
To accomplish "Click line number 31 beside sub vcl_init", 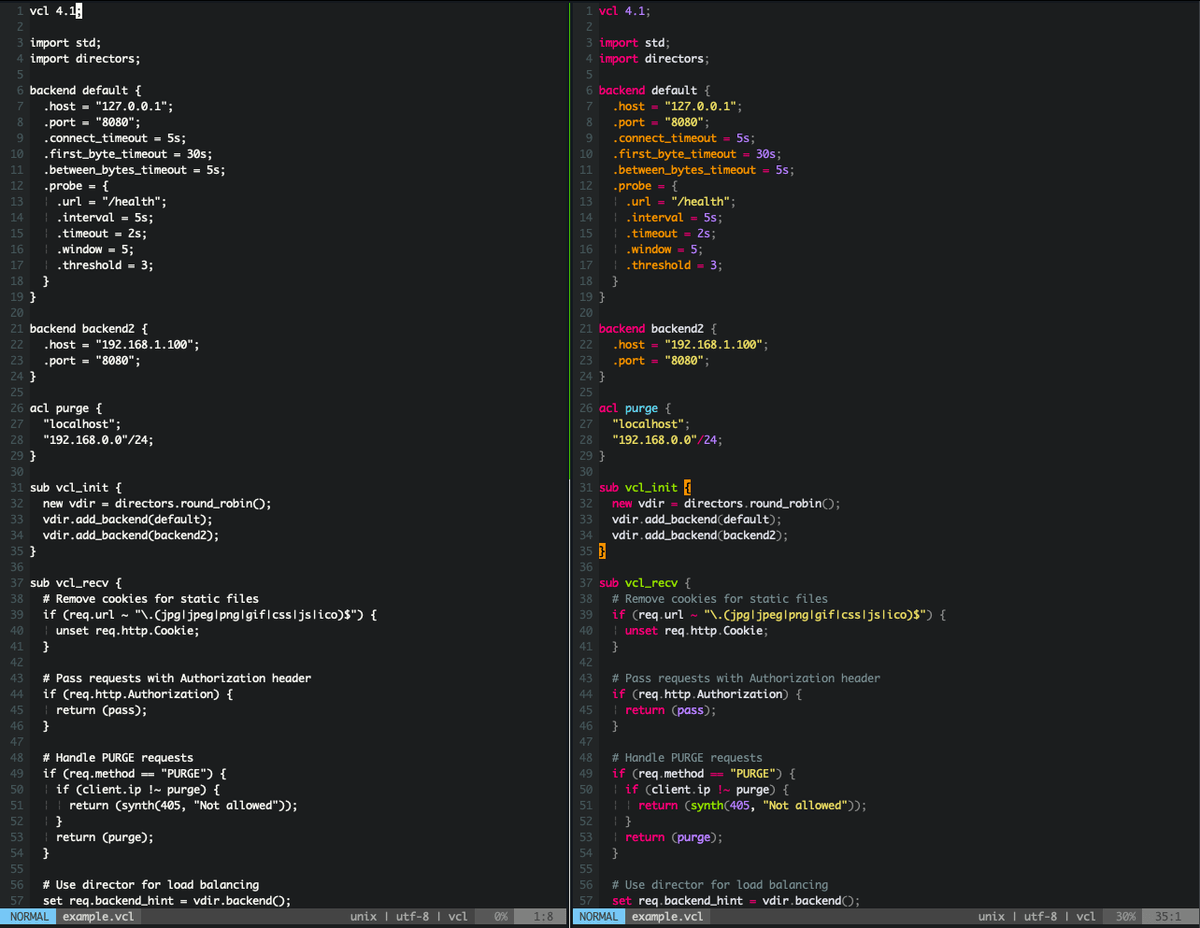I will click(x=15, y=487).
